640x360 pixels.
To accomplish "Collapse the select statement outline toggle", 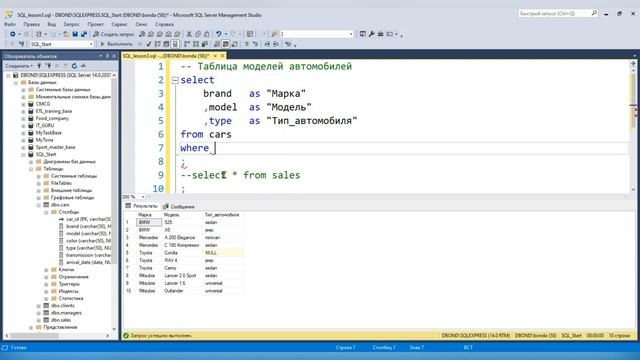I will point(175,80).
